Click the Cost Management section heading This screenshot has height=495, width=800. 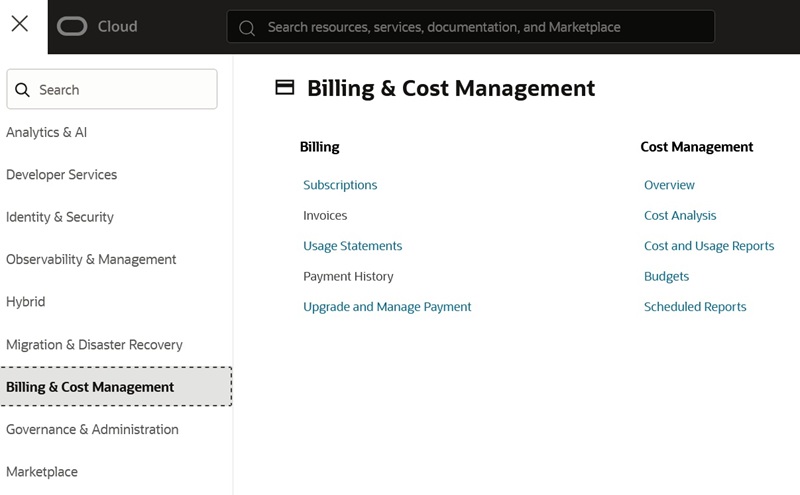696,147
